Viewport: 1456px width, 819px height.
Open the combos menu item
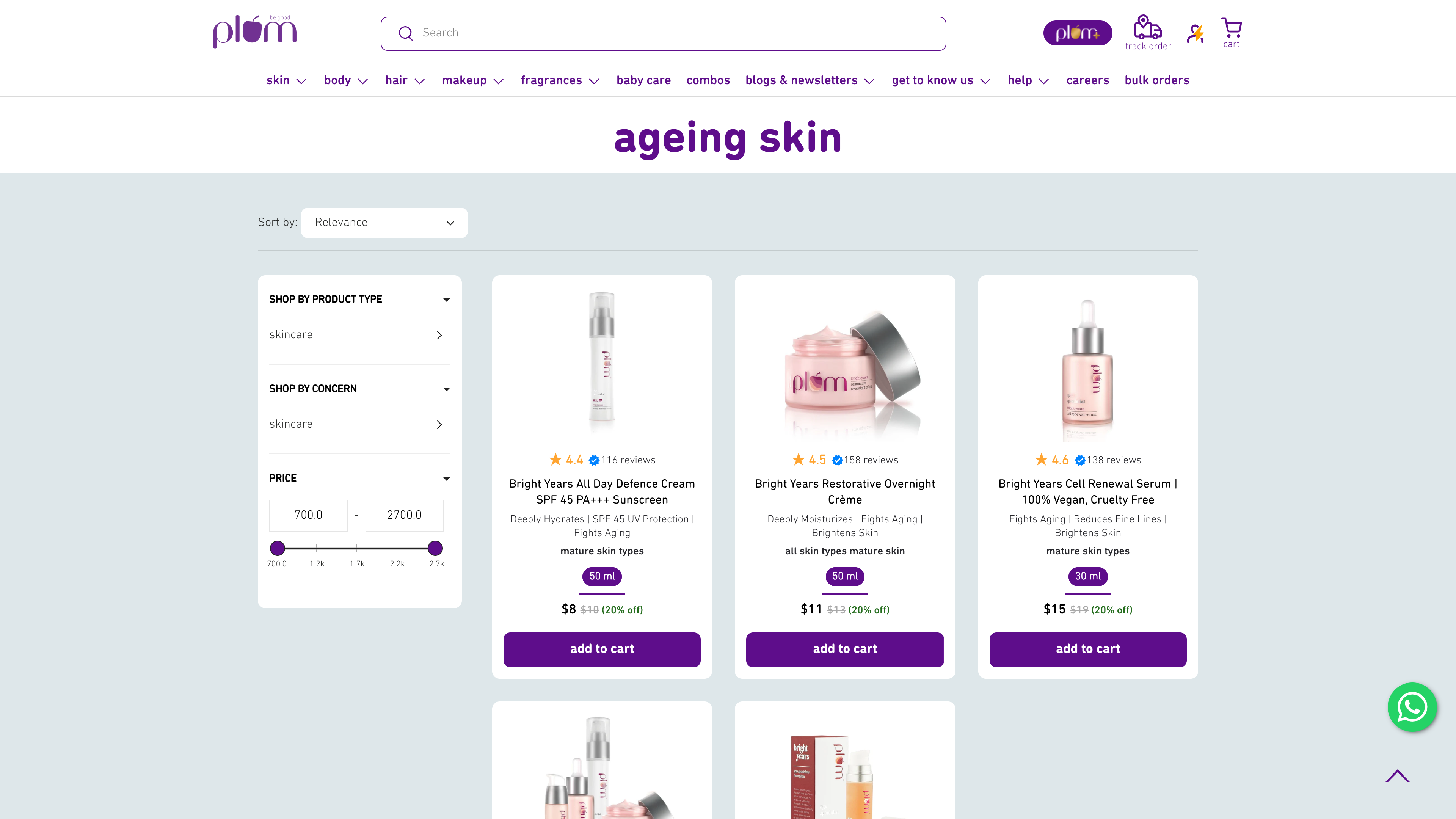[x=708, y=80]
